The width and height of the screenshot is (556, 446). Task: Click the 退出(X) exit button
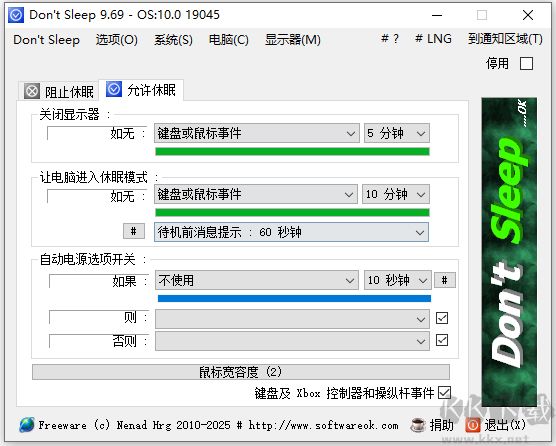pos(495,425)
